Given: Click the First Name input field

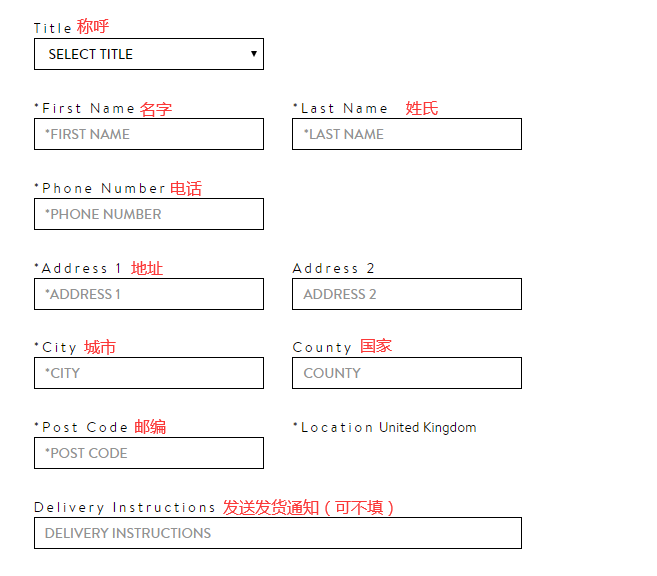Looking at the screenshot, I should 149,134.
